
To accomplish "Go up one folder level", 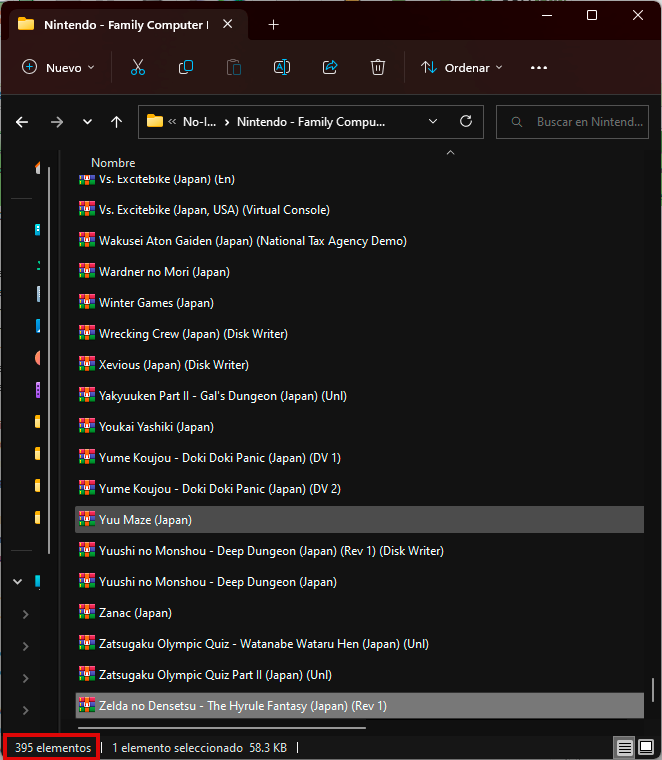I will [x=116, y=122].
